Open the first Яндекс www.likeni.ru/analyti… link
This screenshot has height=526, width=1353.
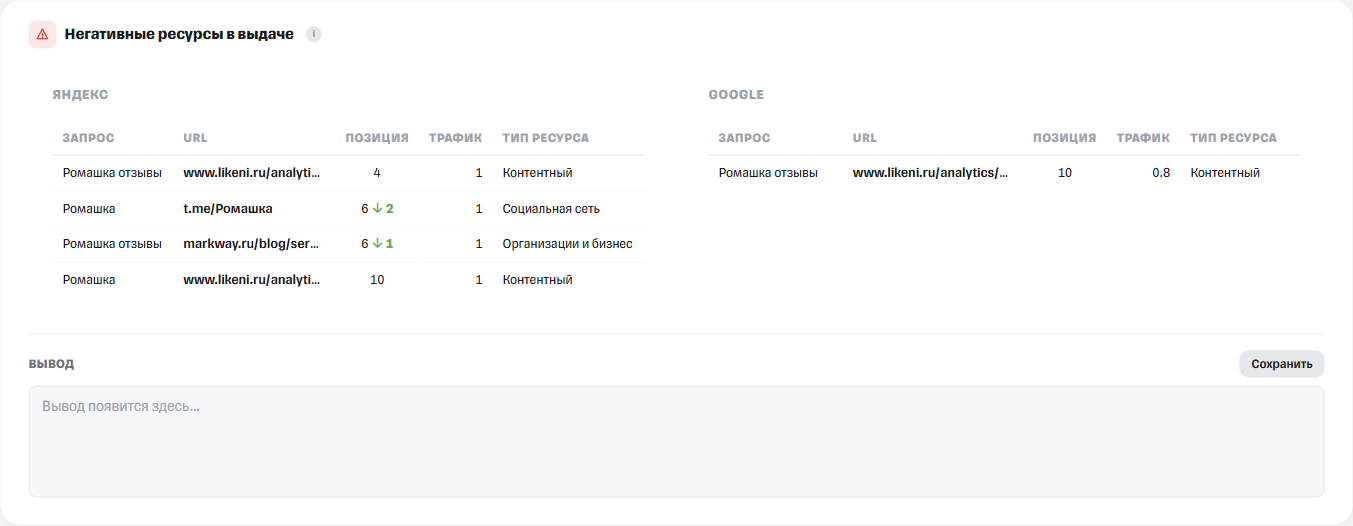tap(252, 173)
